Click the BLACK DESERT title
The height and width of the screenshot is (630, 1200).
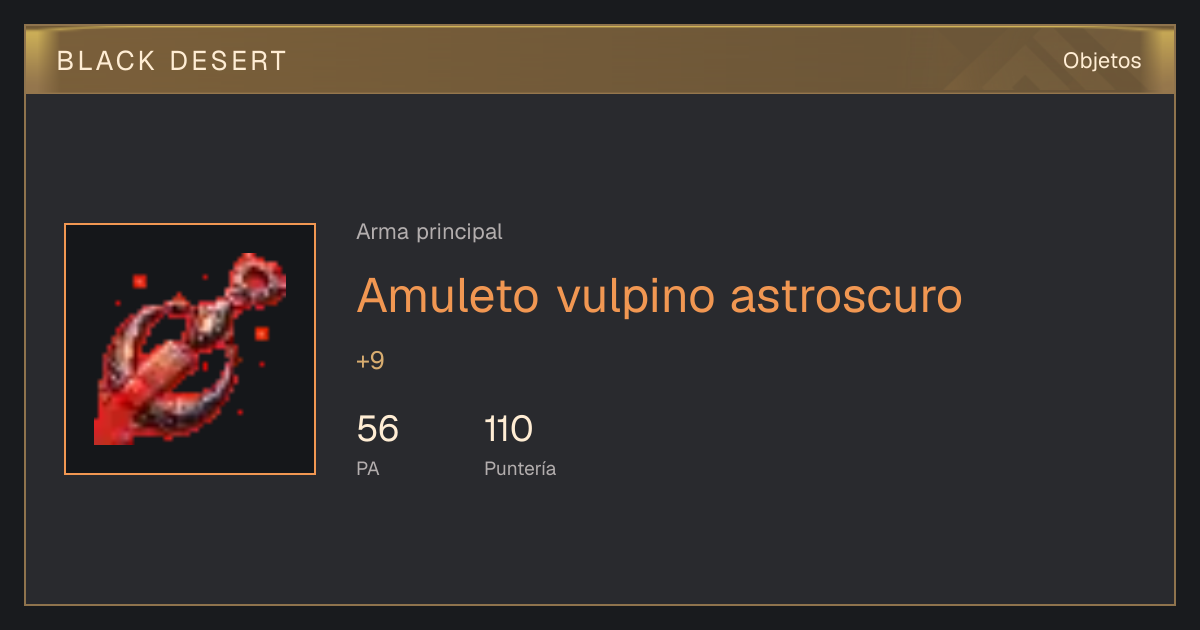[172, 61]
